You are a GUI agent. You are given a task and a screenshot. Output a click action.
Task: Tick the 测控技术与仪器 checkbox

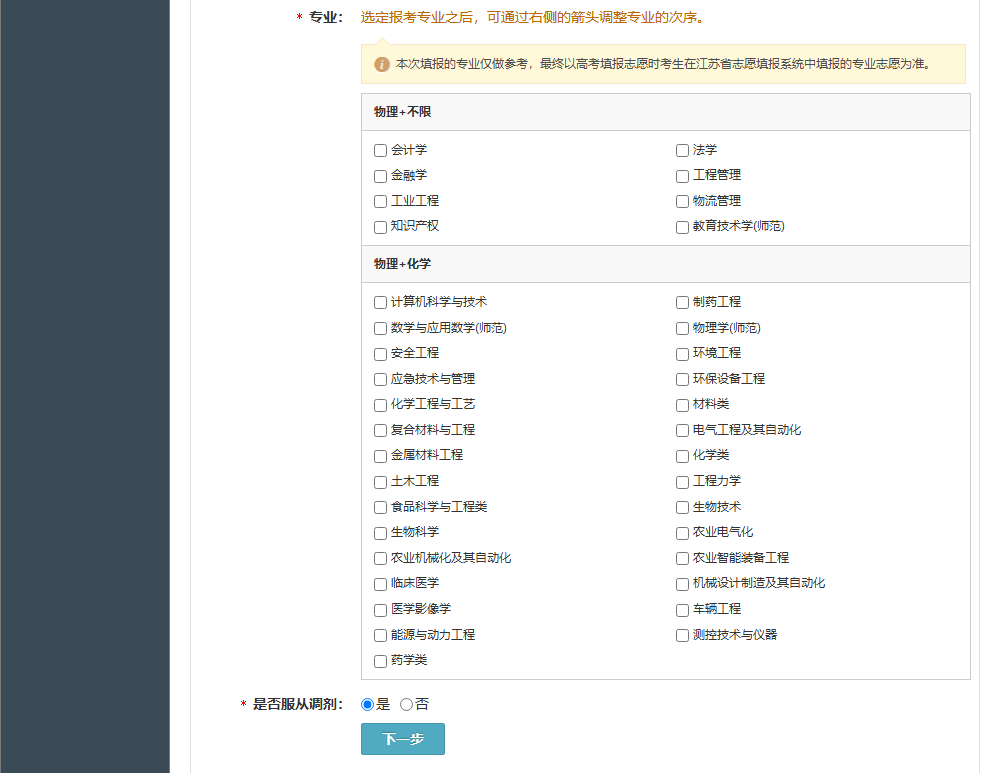point(682,635)
